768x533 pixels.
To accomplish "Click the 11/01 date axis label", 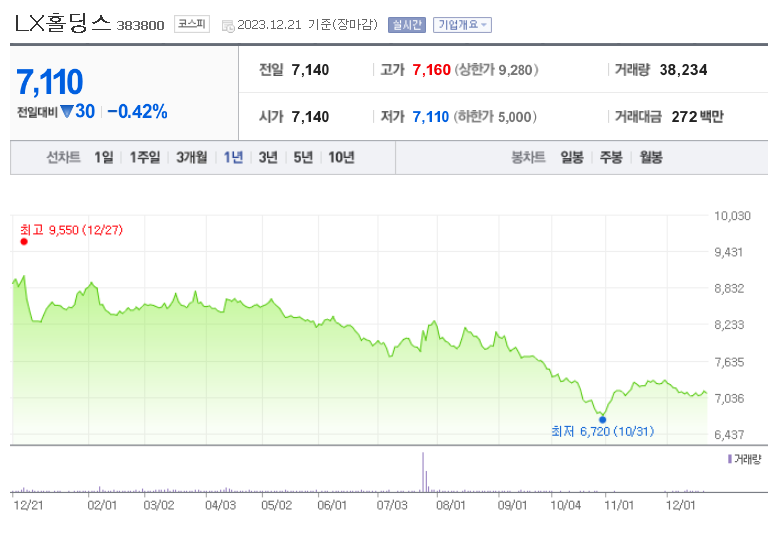I will [x=619, y=505].
